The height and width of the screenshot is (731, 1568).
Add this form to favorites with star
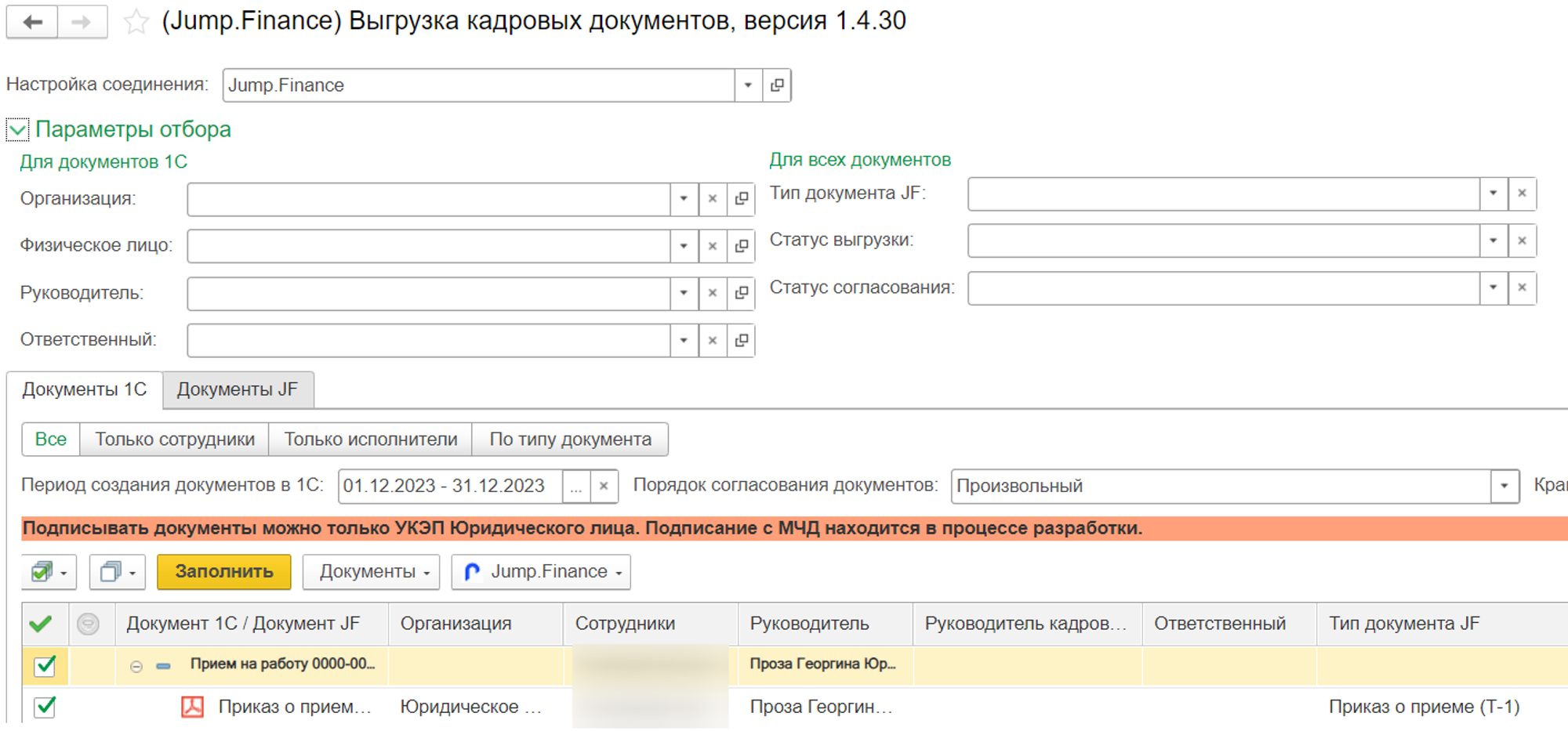(x=136, y=22)
